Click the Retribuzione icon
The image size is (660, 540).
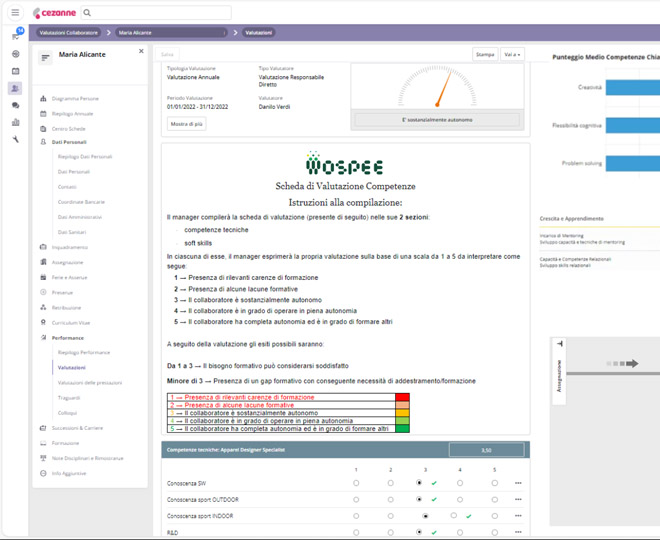[x=43, y=308]
